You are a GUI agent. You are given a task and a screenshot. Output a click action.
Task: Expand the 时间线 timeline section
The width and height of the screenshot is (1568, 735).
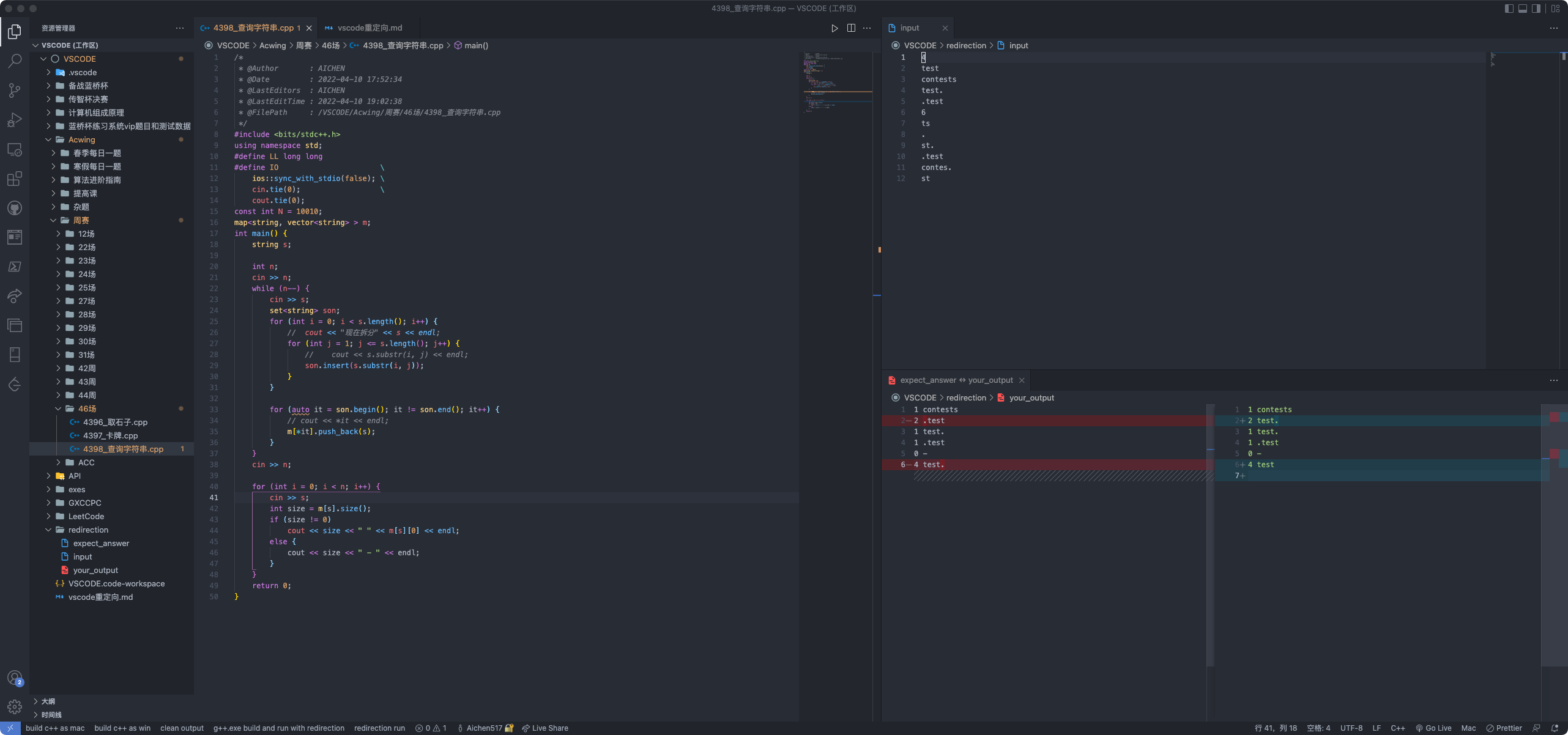(x=111, y=715)
